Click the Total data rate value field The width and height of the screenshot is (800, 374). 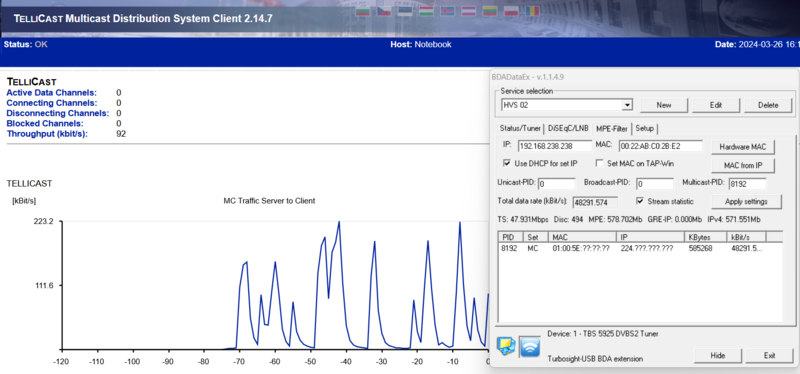pyautogui.click(x=596, y=202)
